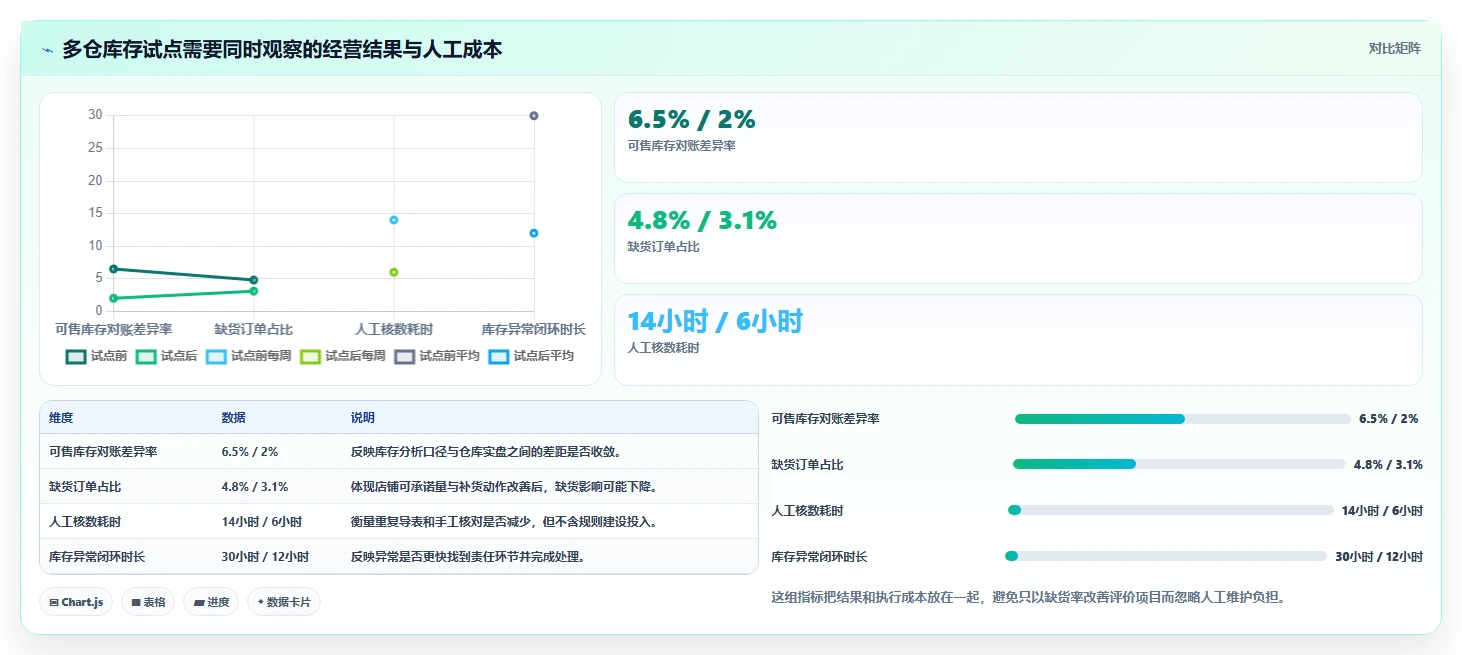Toggle the 试点前平均 legend item
This screenshot has height=655, width=1462.
coord(437,356)
